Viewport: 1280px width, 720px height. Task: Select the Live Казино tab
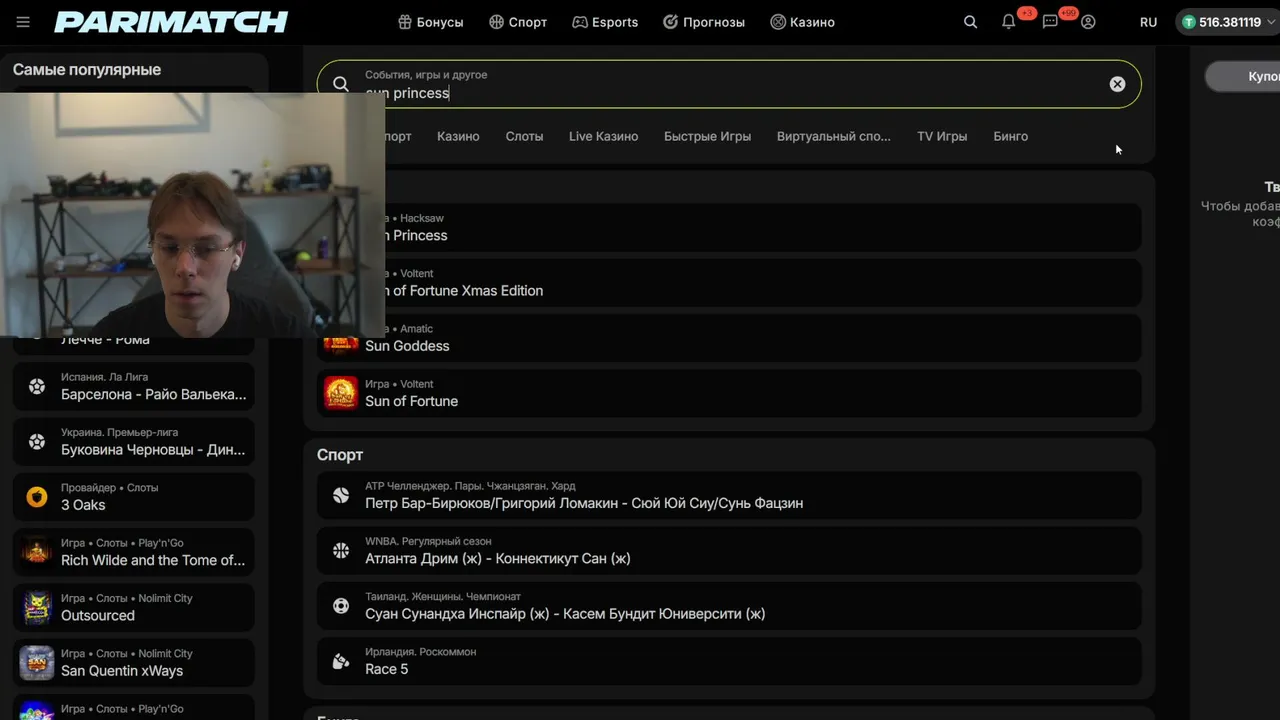click(x=603, y=136)
